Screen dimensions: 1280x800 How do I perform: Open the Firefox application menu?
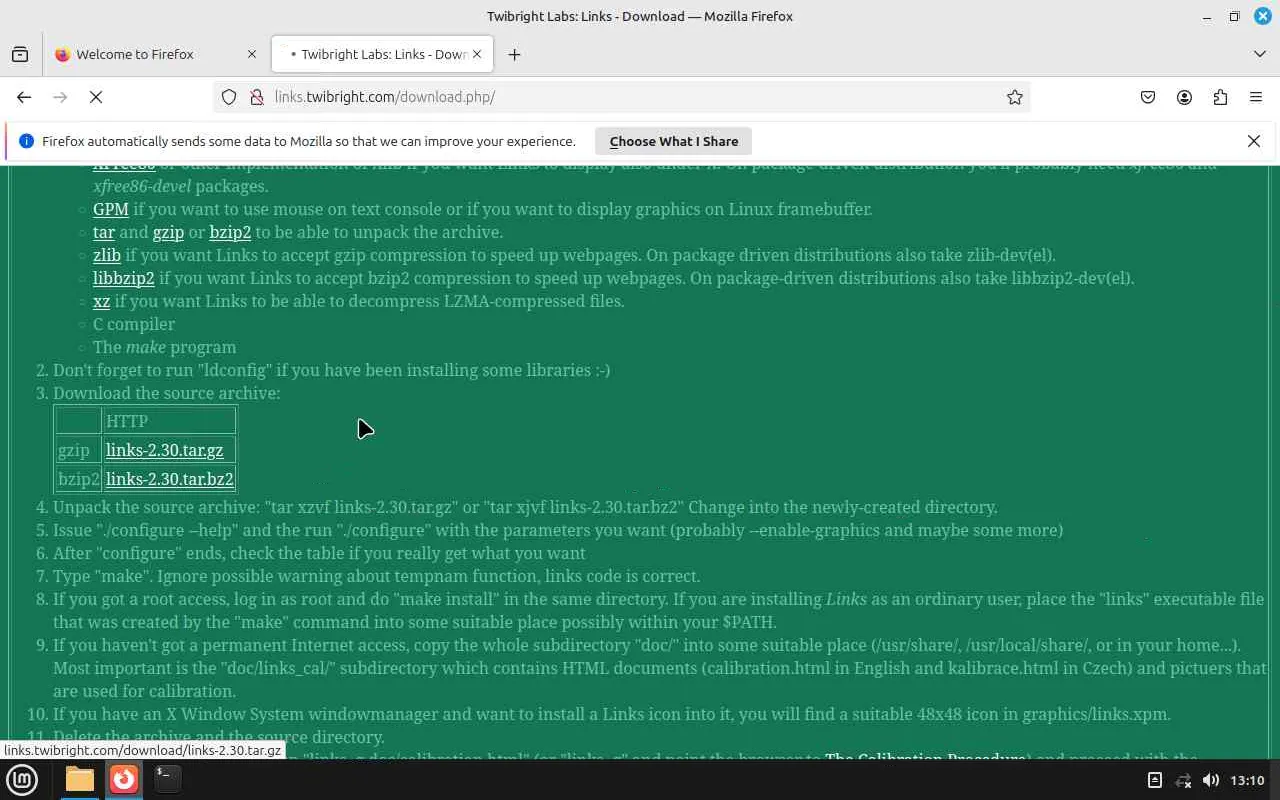point(1256,97)
